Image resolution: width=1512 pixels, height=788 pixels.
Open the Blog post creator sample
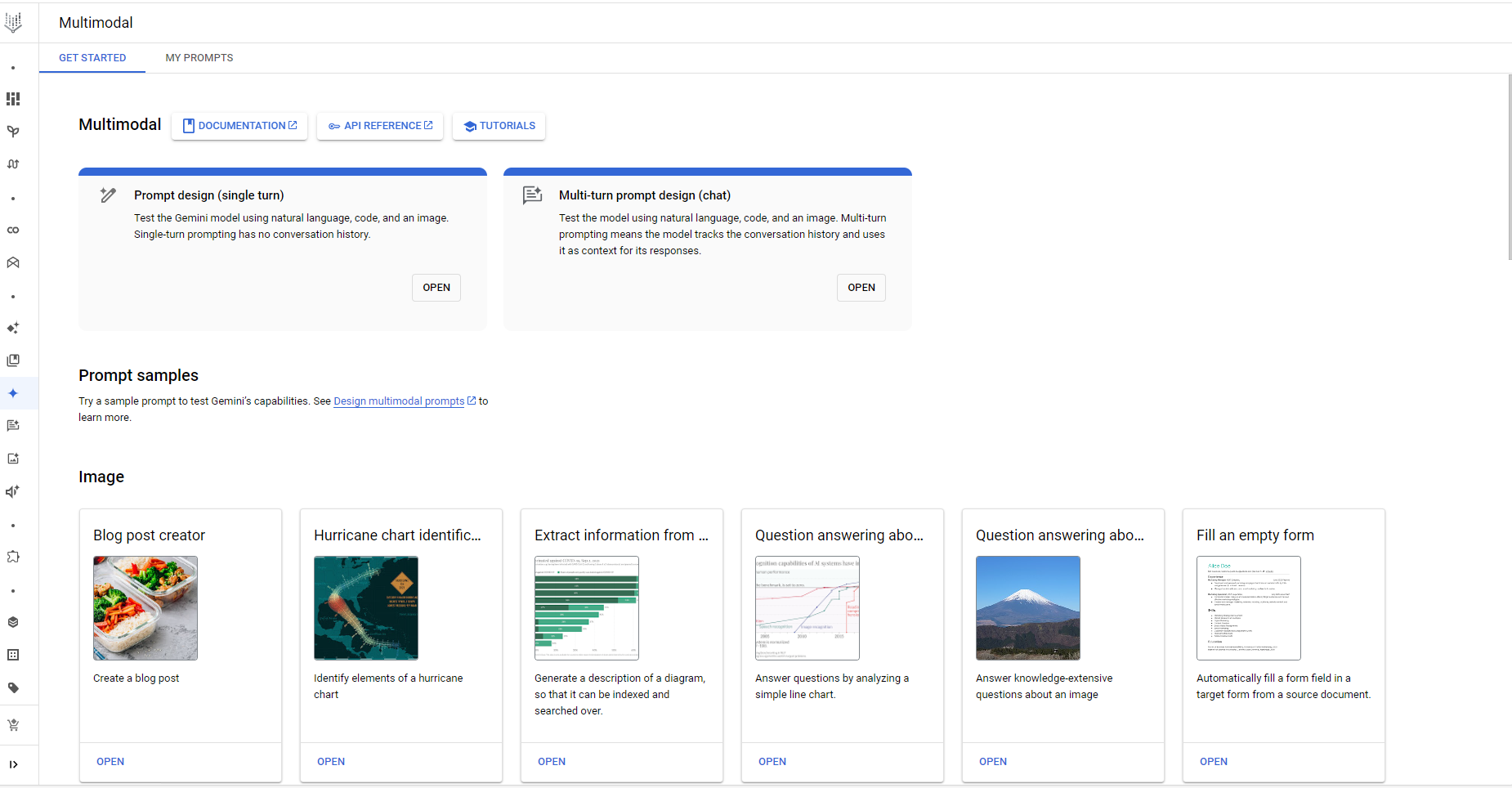pyautogui.click(x=110, y=762)
